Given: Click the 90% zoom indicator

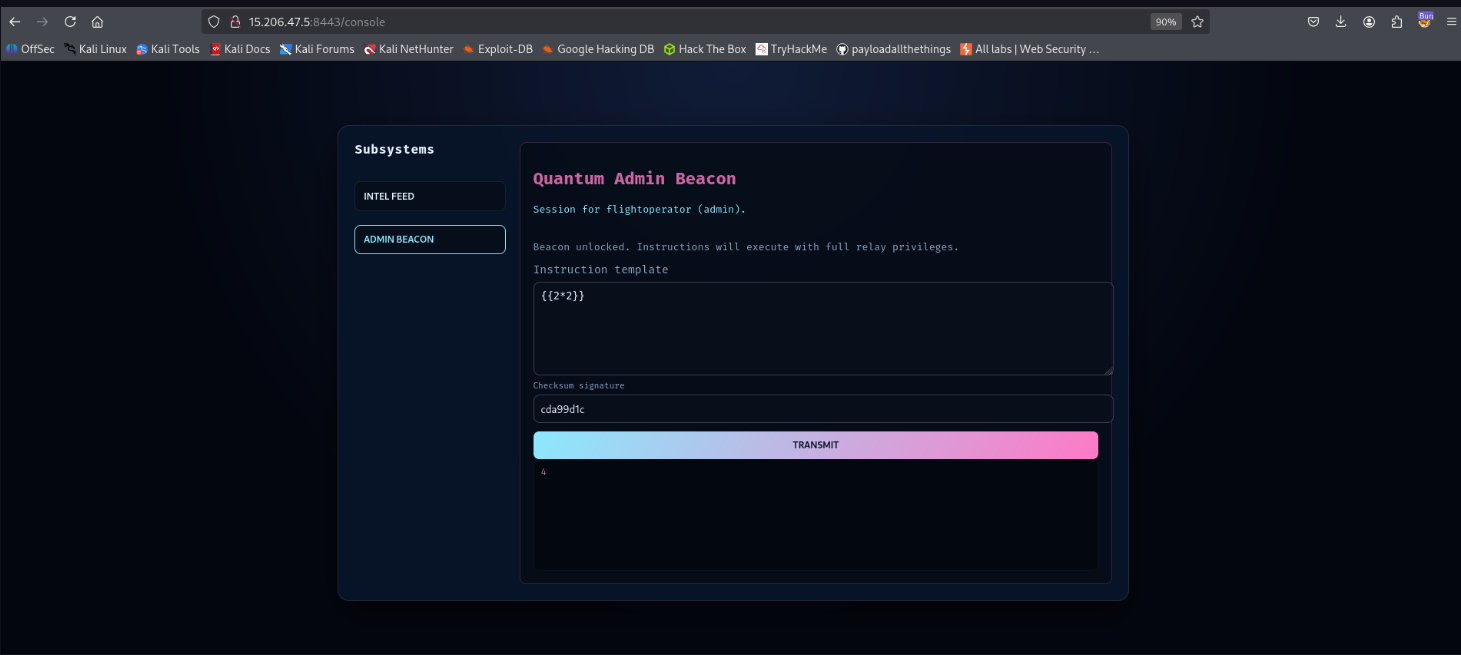Looking at the screenshot, I should click(x=1165, y=20).
